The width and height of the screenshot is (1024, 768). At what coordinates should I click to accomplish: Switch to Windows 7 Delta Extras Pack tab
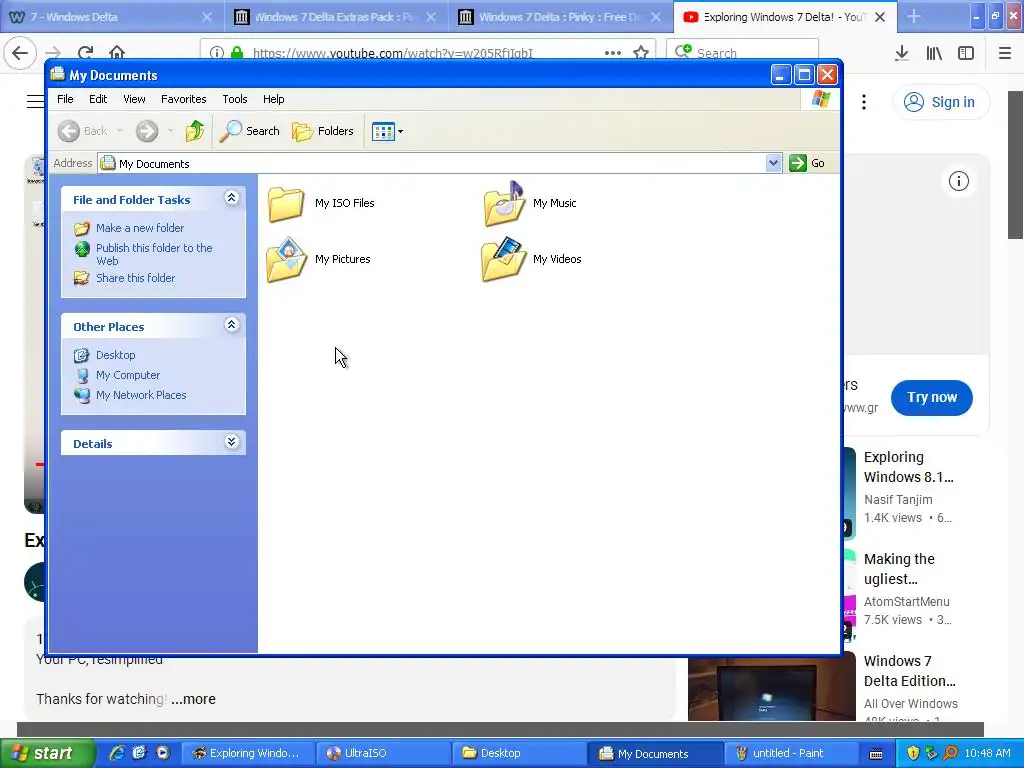pyautogui.click(x=336, y=17)
